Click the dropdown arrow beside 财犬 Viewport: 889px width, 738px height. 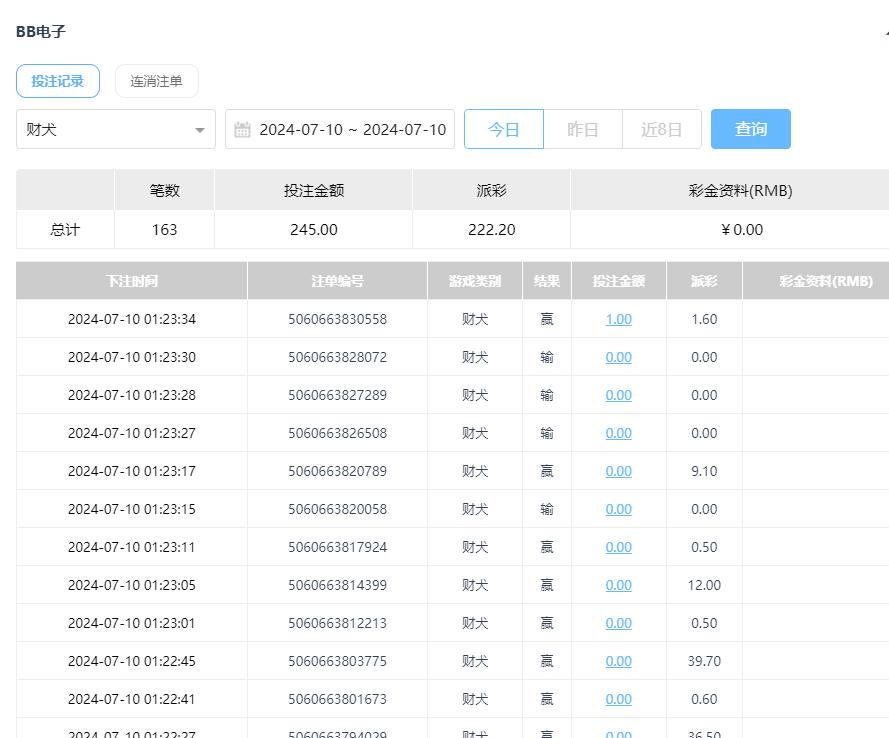click(x=200, y=130)
